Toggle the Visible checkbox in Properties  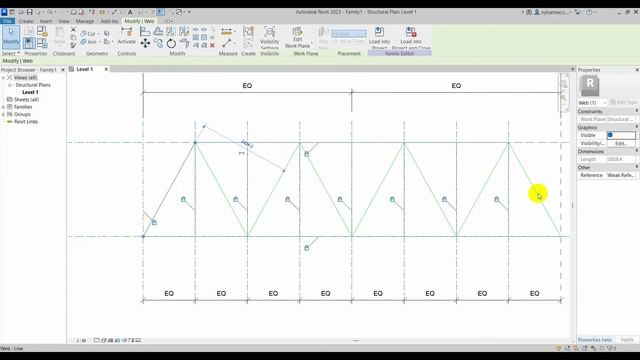tap(610, 135)
